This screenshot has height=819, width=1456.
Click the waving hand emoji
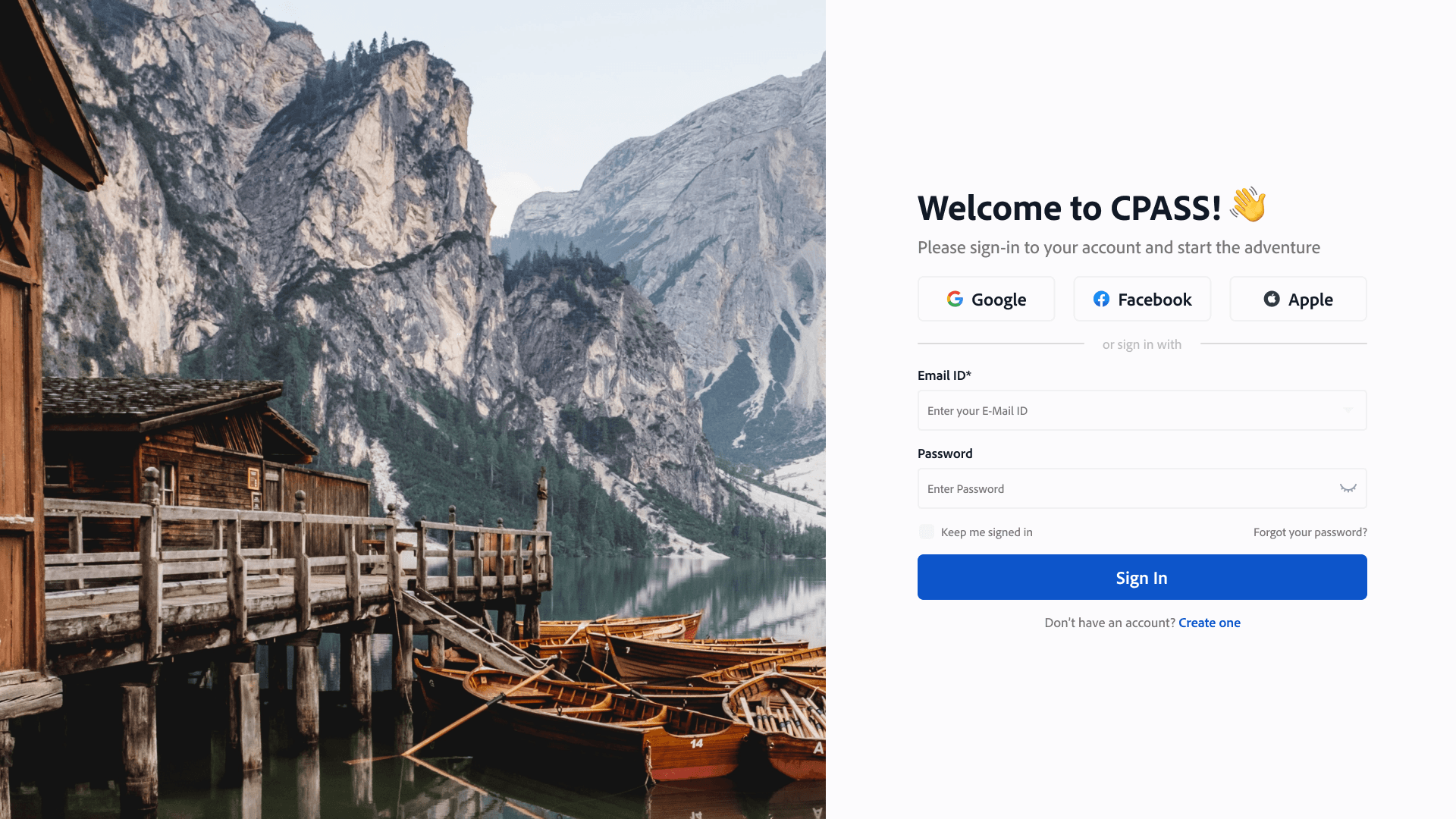tap(1247, 205)
